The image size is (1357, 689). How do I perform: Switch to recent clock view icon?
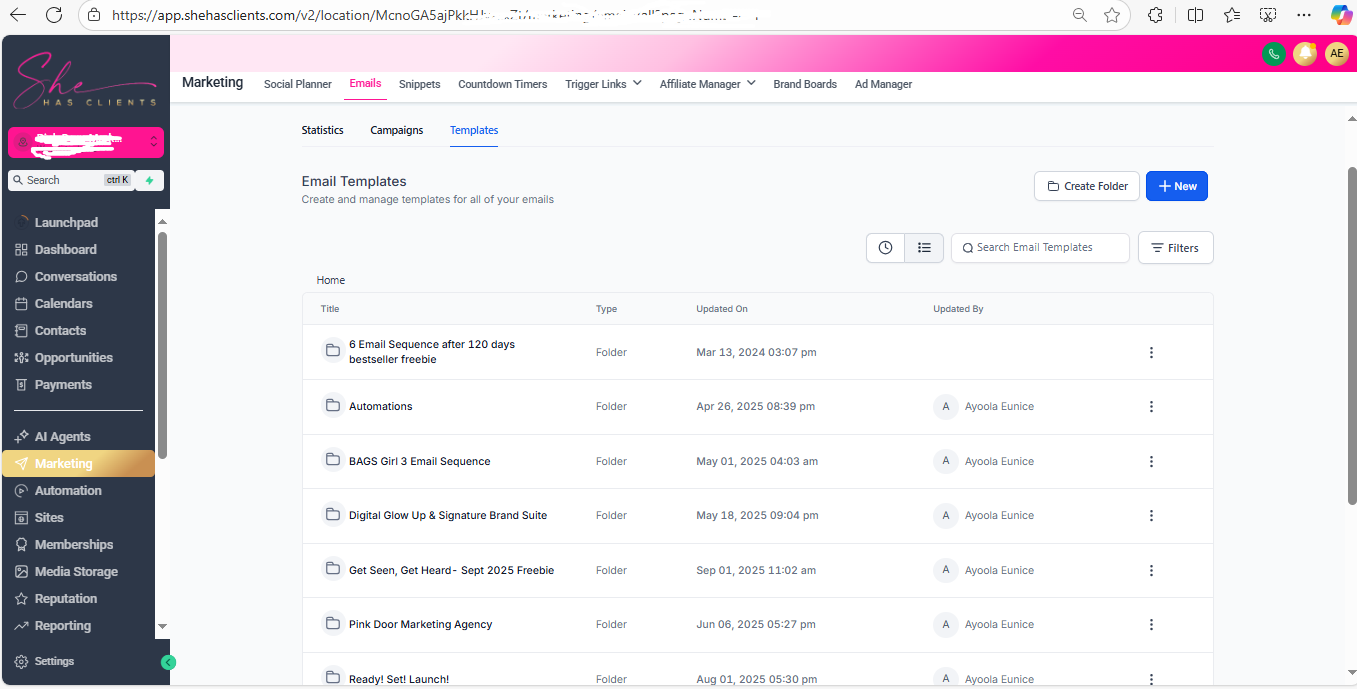pos(885,248)
